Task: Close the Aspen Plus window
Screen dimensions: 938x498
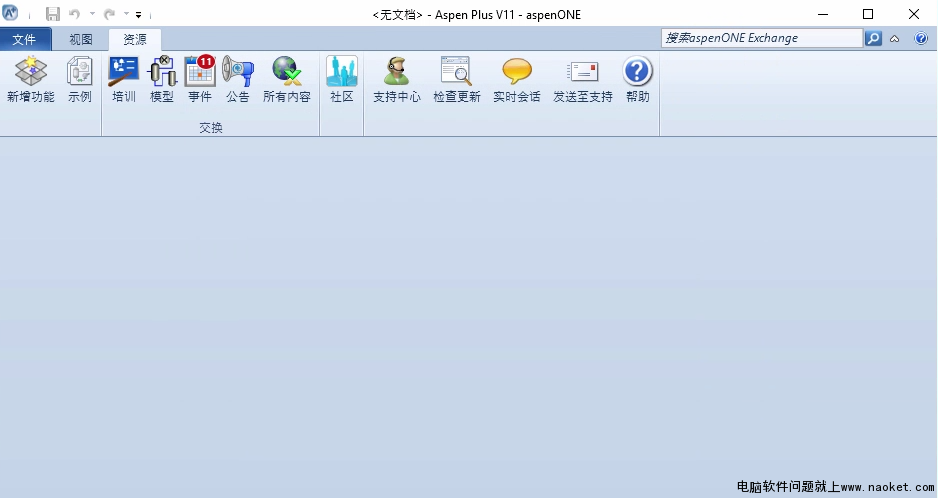Action: [x=913, y=14]
